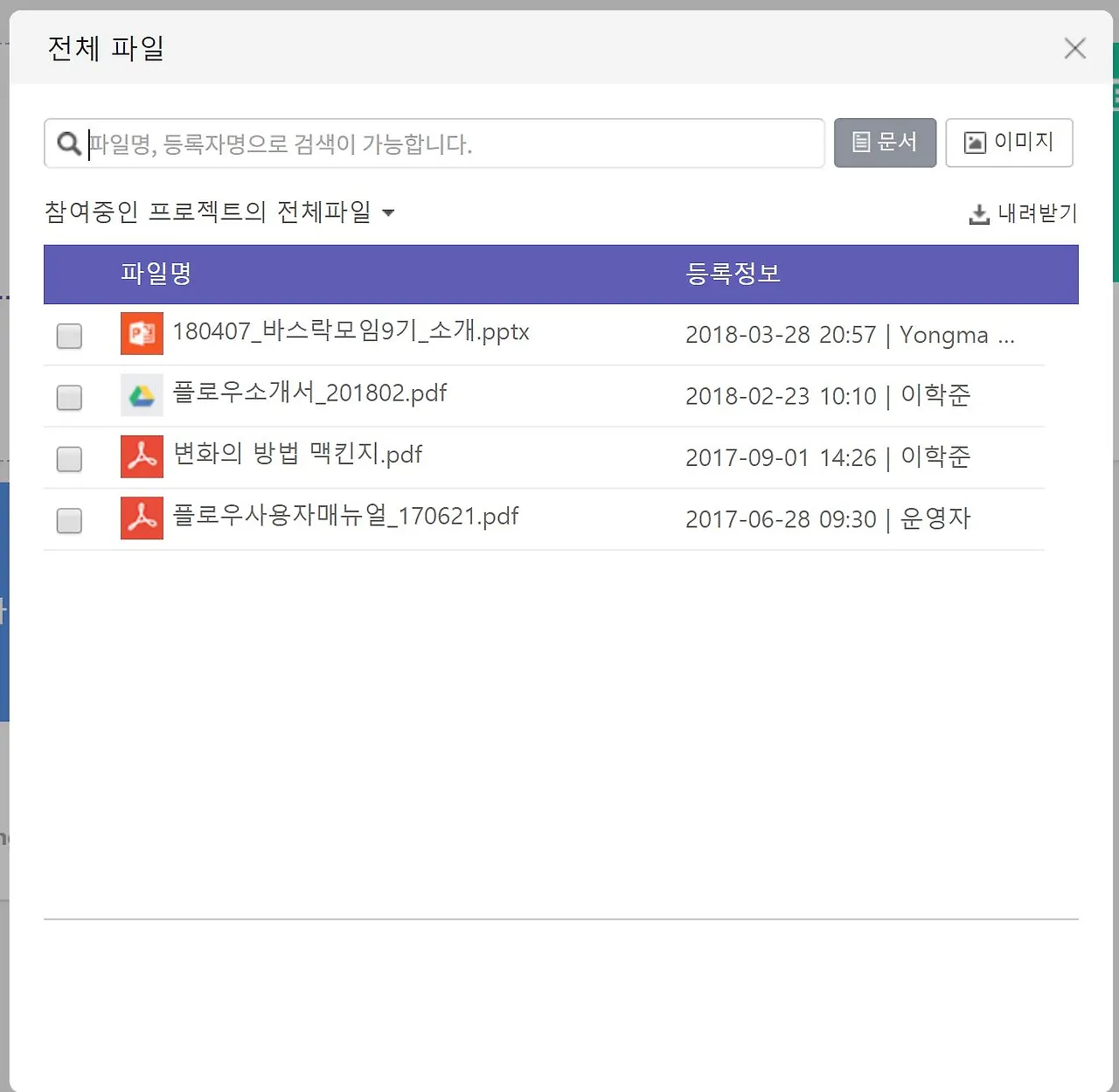Click the 전체 파일 dialog title

click(106, 48)
